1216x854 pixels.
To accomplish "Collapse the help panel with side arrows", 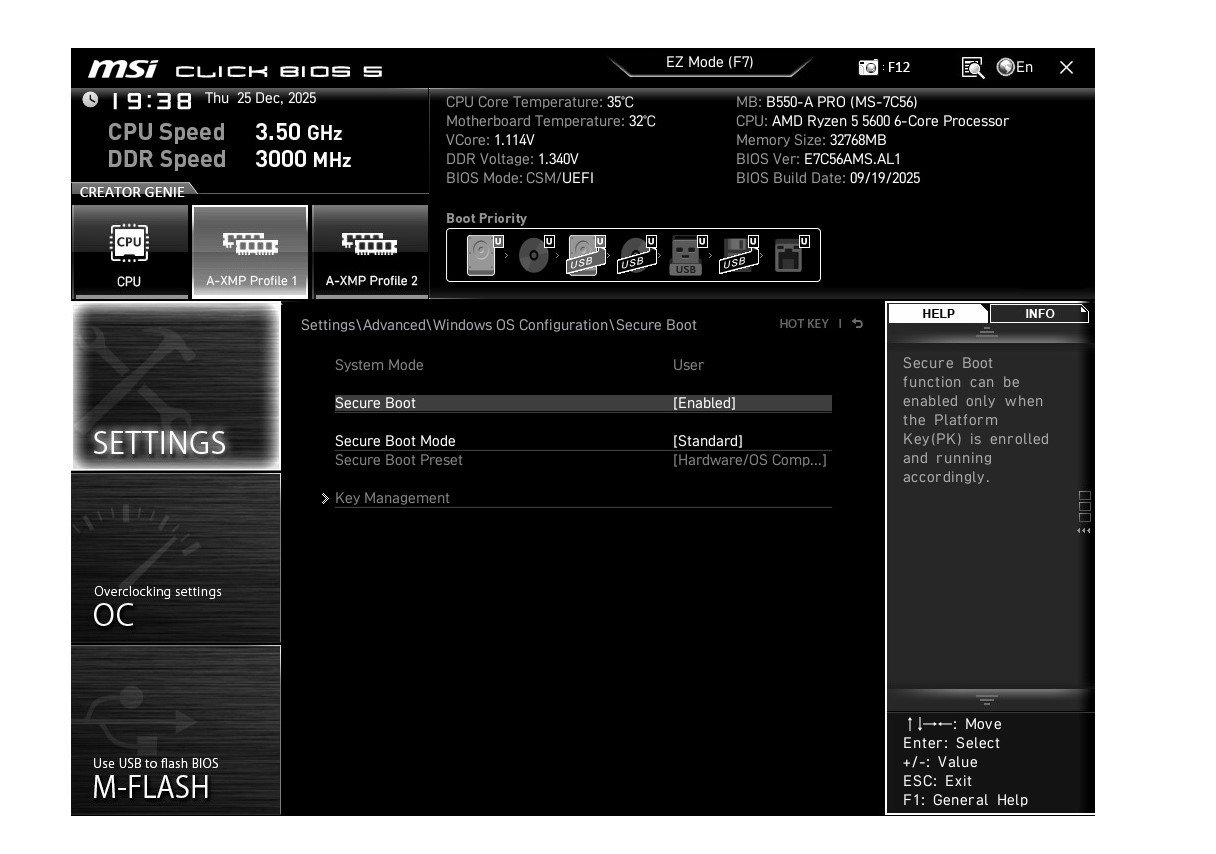I will click(x=1084, y=531).
